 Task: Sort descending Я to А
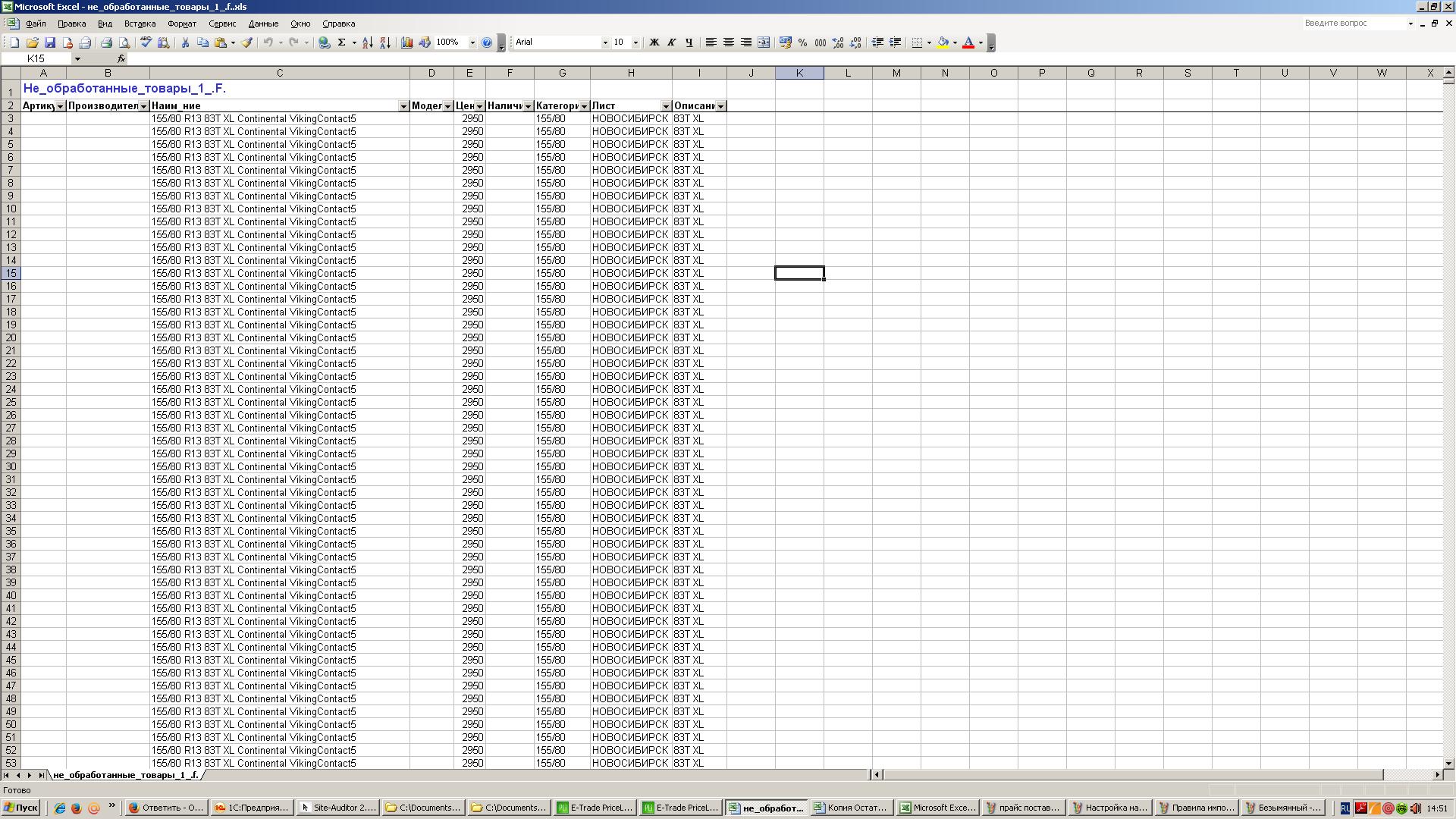(x=385, y=42)
